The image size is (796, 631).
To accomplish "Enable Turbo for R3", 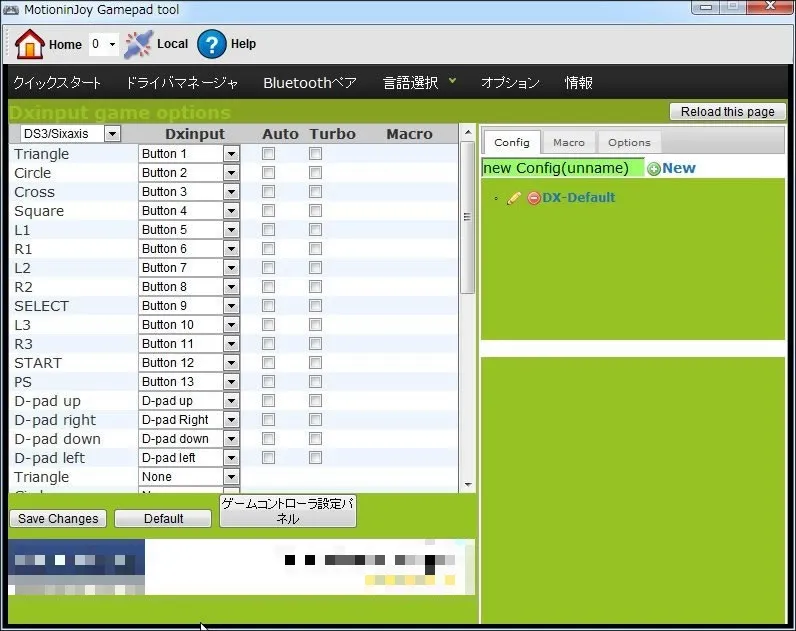I will pyautogui.click(x=315, y=344).
